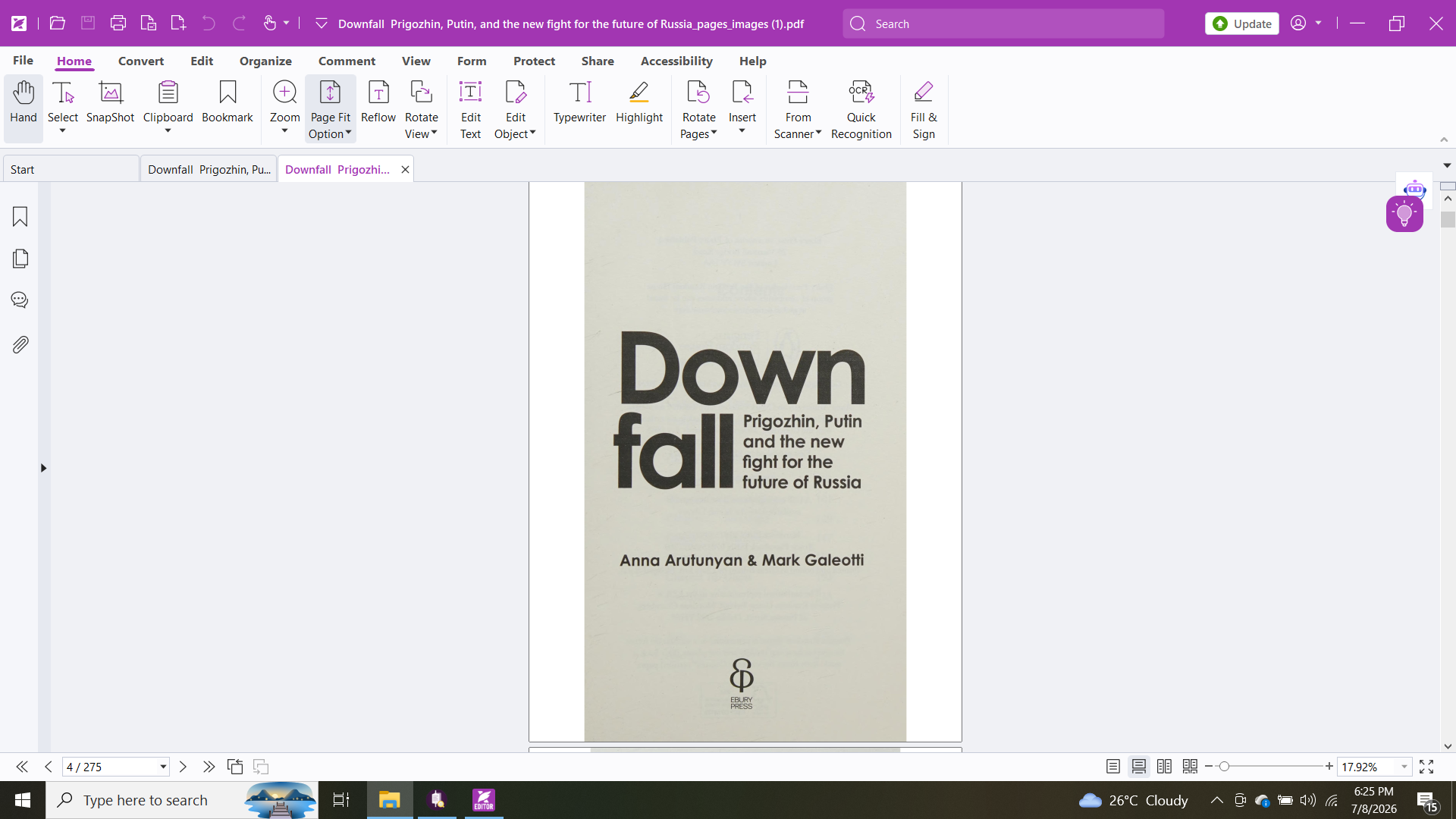Open the document tab list dropdown
The image size is (1456, 819).
(1447, 165)
